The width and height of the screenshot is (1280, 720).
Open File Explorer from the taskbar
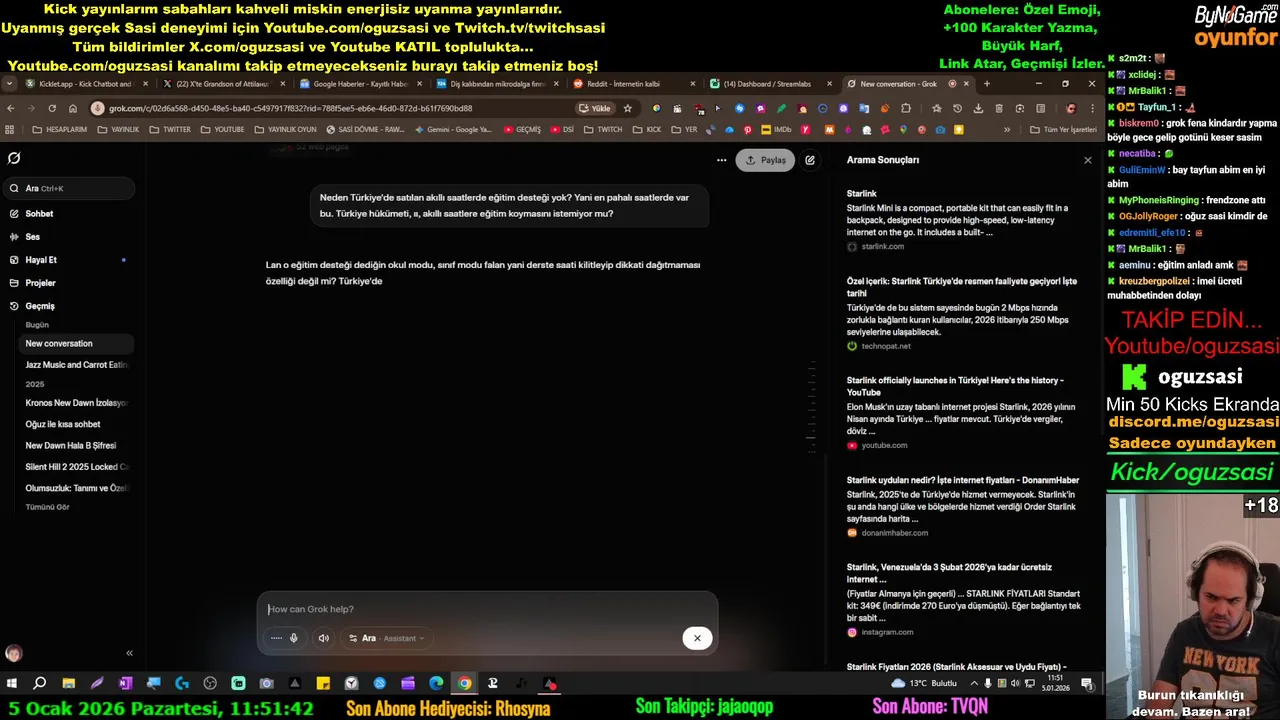tap(68, 684)
